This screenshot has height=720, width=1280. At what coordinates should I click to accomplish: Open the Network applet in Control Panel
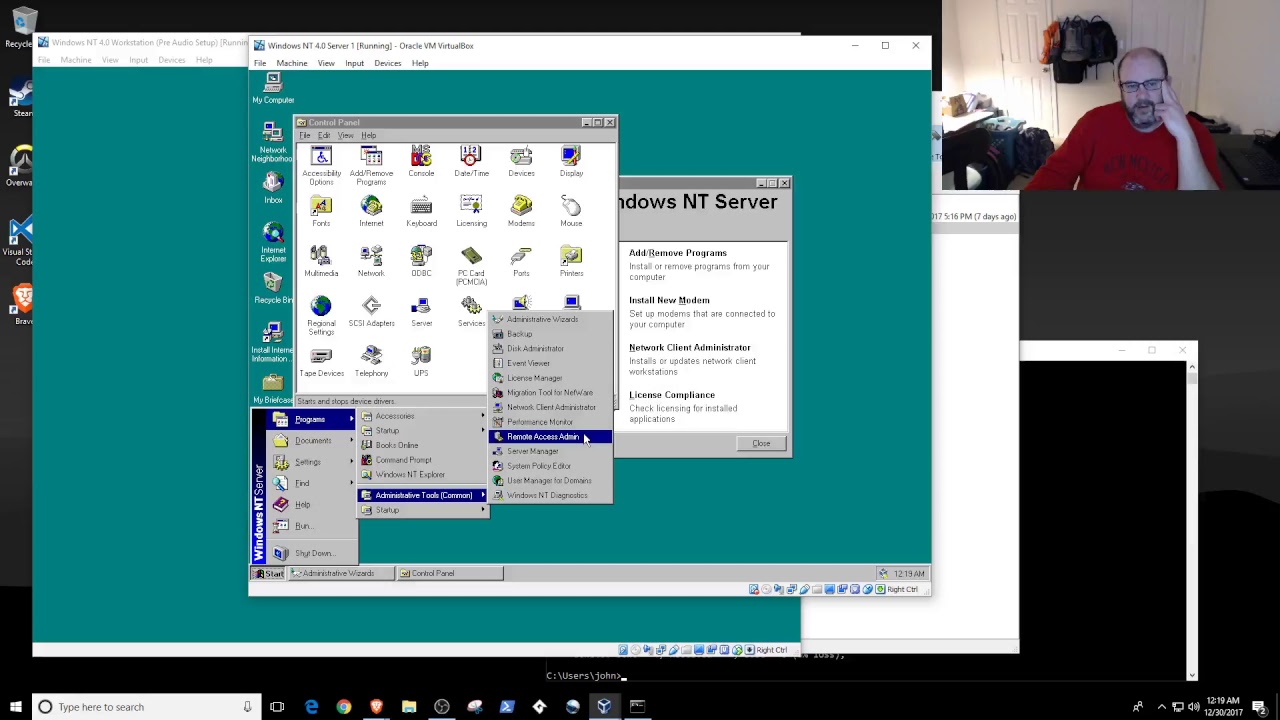point(371,261)
